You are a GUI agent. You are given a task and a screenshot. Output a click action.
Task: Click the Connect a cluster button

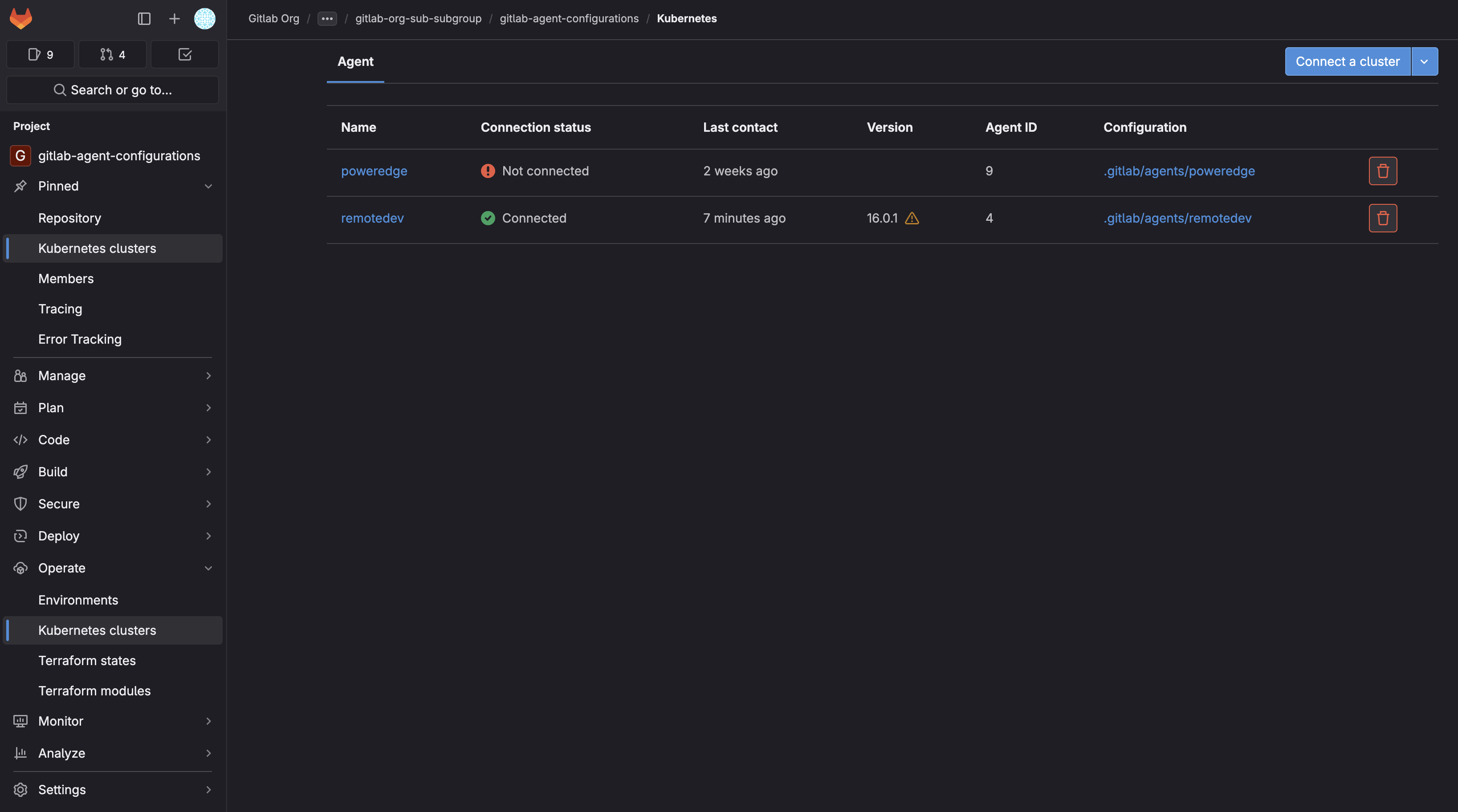[x=1347, y=62]
